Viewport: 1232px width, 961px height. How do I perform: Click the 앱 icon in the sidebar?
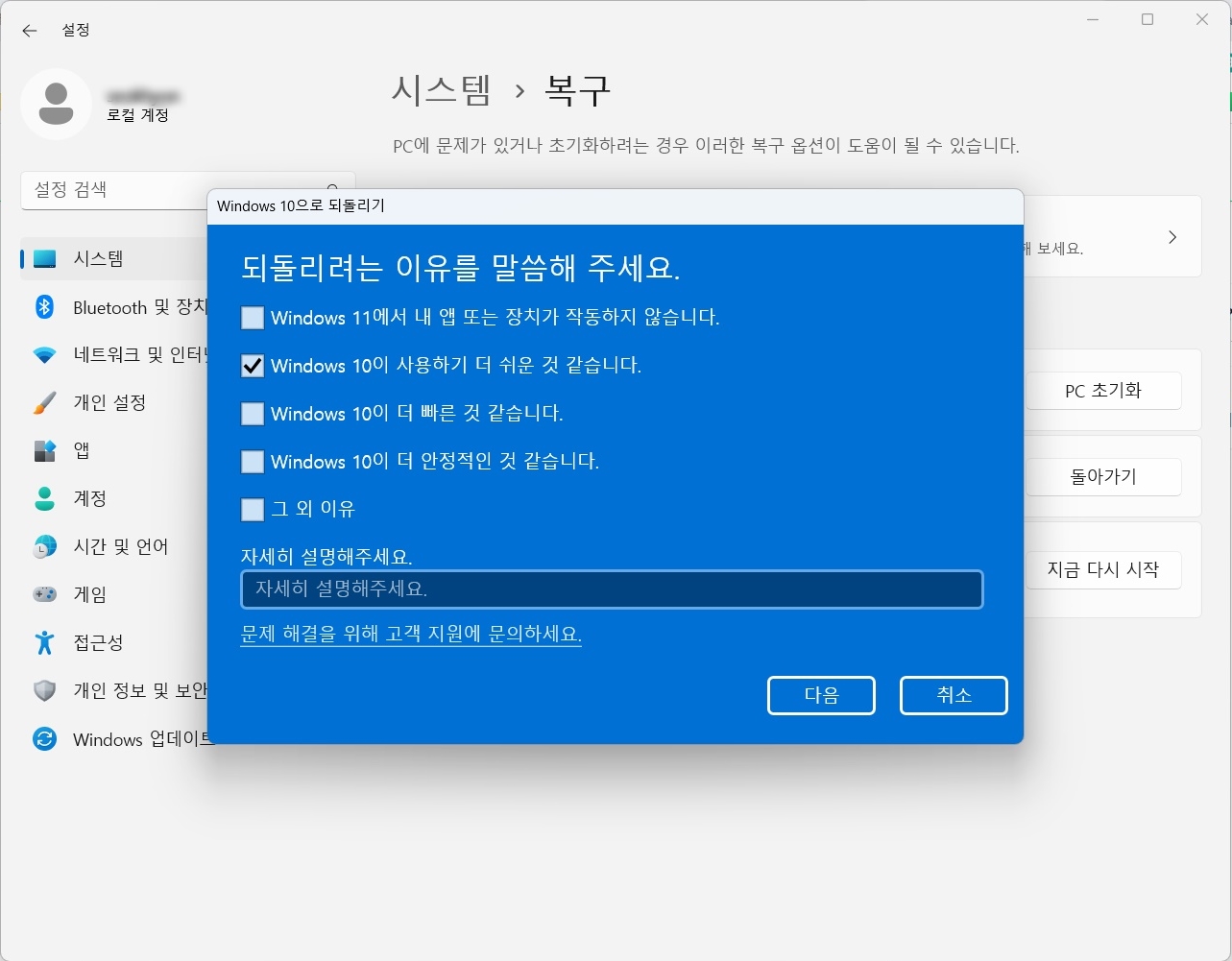tap(44, 450)
